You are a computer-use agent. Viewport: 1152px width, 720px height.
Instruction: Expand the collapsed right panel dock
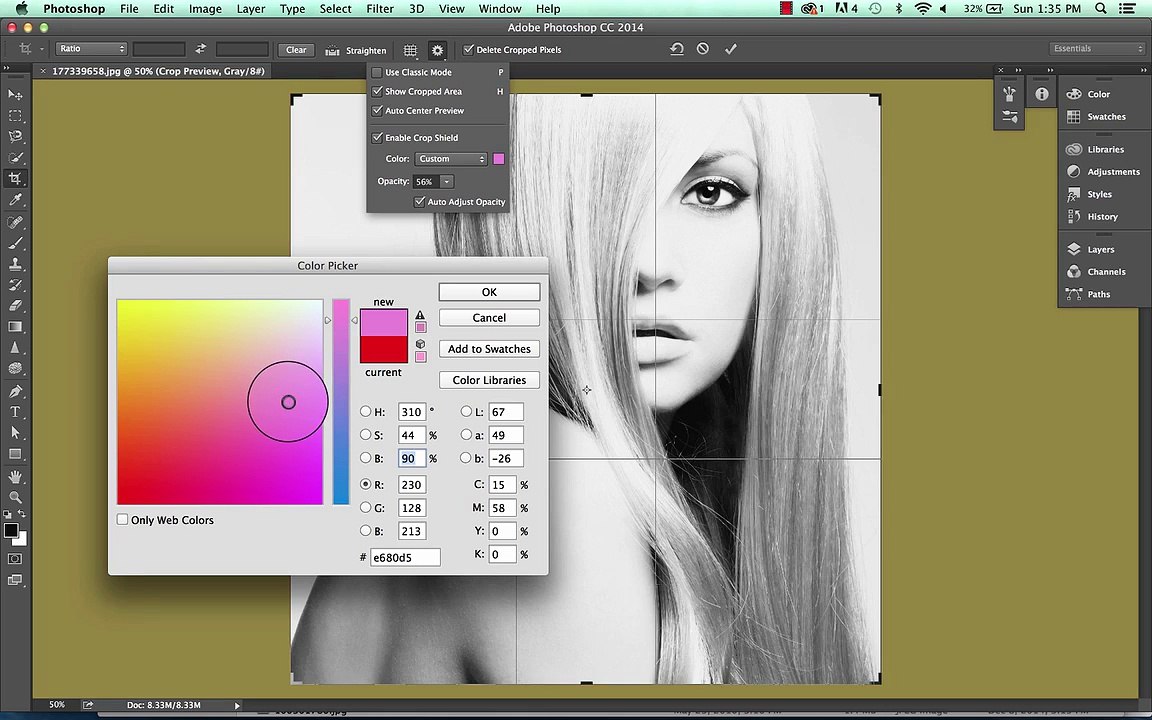1143,70
